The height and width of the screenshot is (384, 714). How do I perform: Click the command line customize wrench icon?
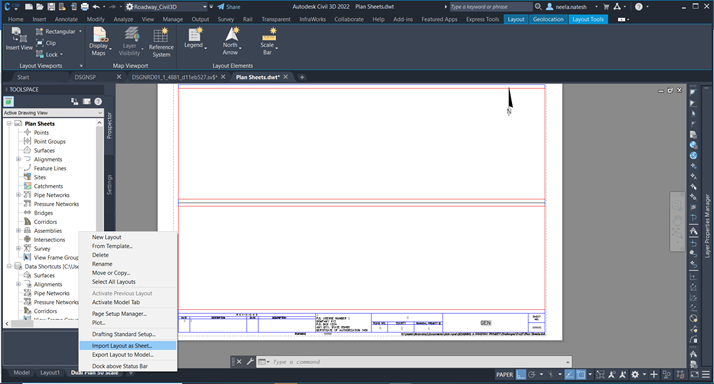coord(250,362)
